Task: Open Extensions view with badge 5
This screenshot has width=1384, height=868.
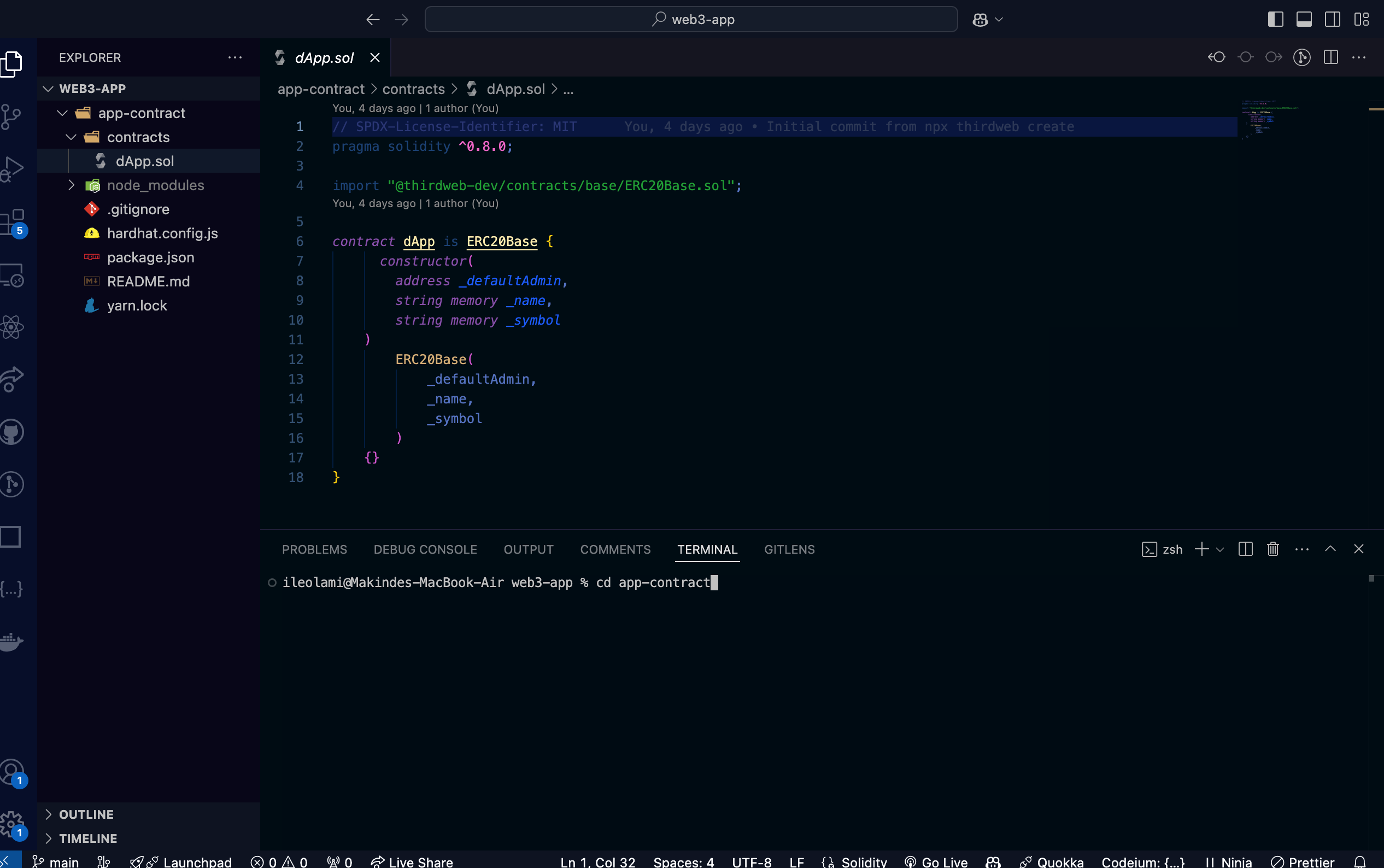Action: tap(13, 223)
